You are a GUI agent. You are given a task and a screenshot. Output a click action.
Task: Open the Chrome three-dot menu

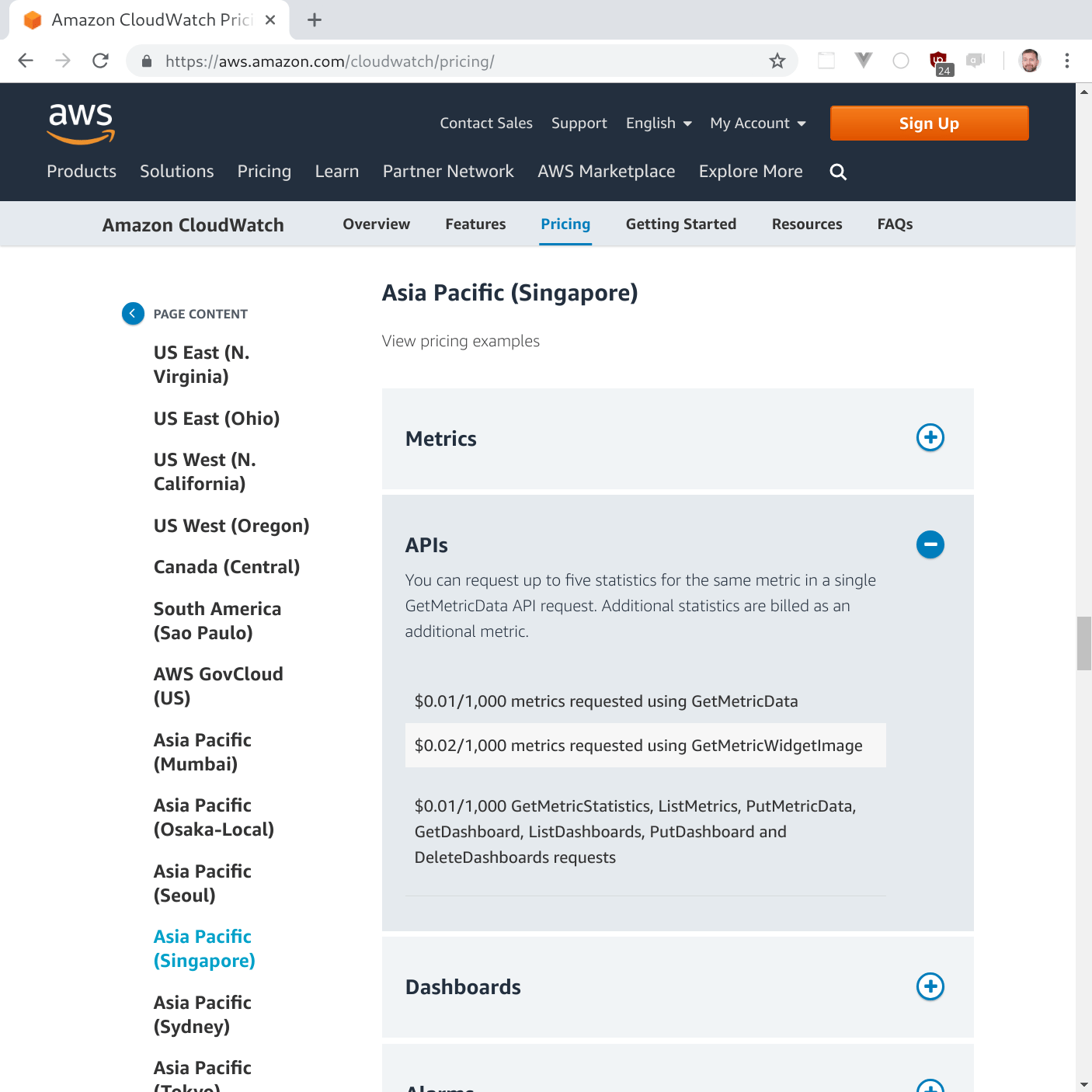pos(1067,61)
